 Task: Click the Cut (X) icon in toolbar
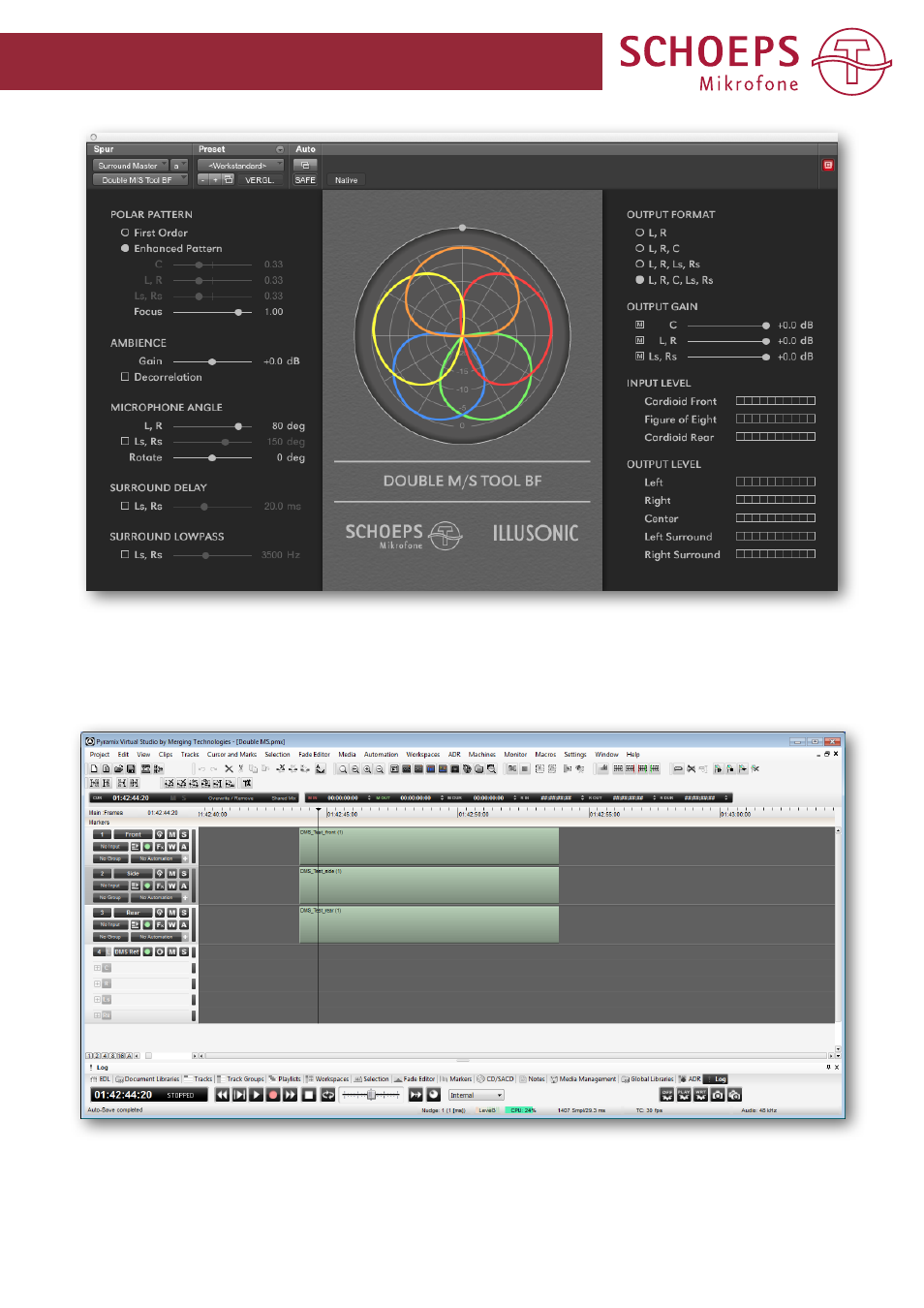tap(229, 768)
